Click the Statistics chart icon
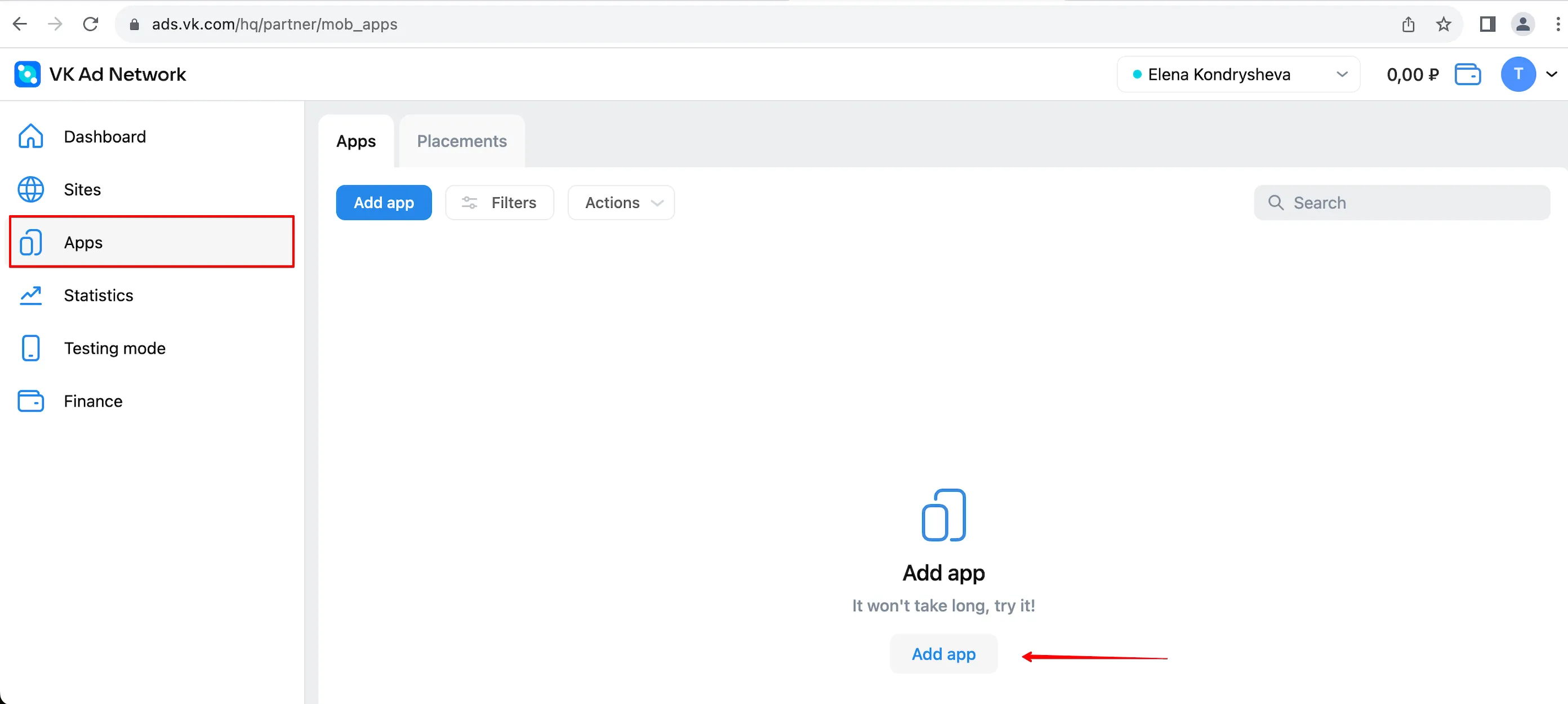Screen dimensions: 1568x704 [x=30, y=296]
